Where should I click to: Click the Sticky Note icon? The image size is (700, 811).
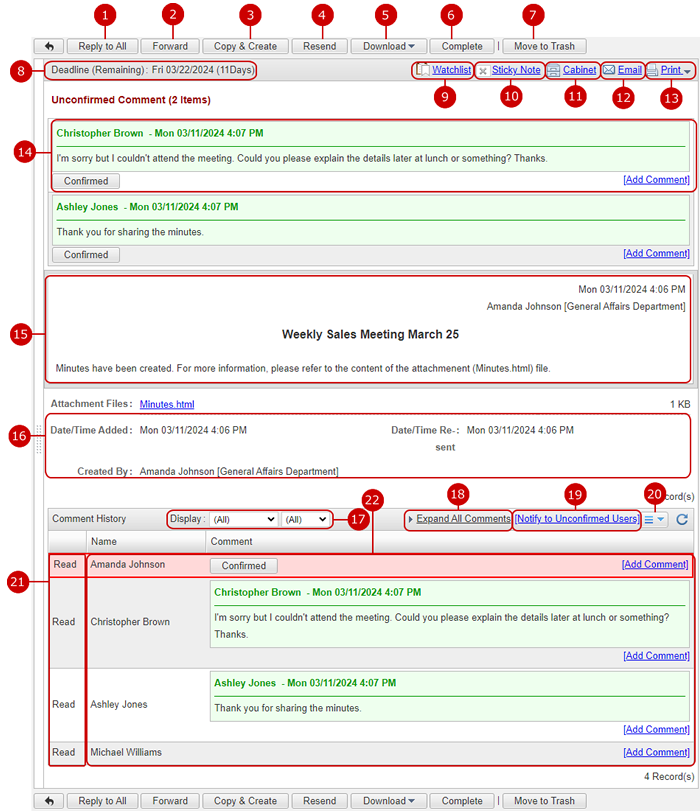tap(483, 70)
